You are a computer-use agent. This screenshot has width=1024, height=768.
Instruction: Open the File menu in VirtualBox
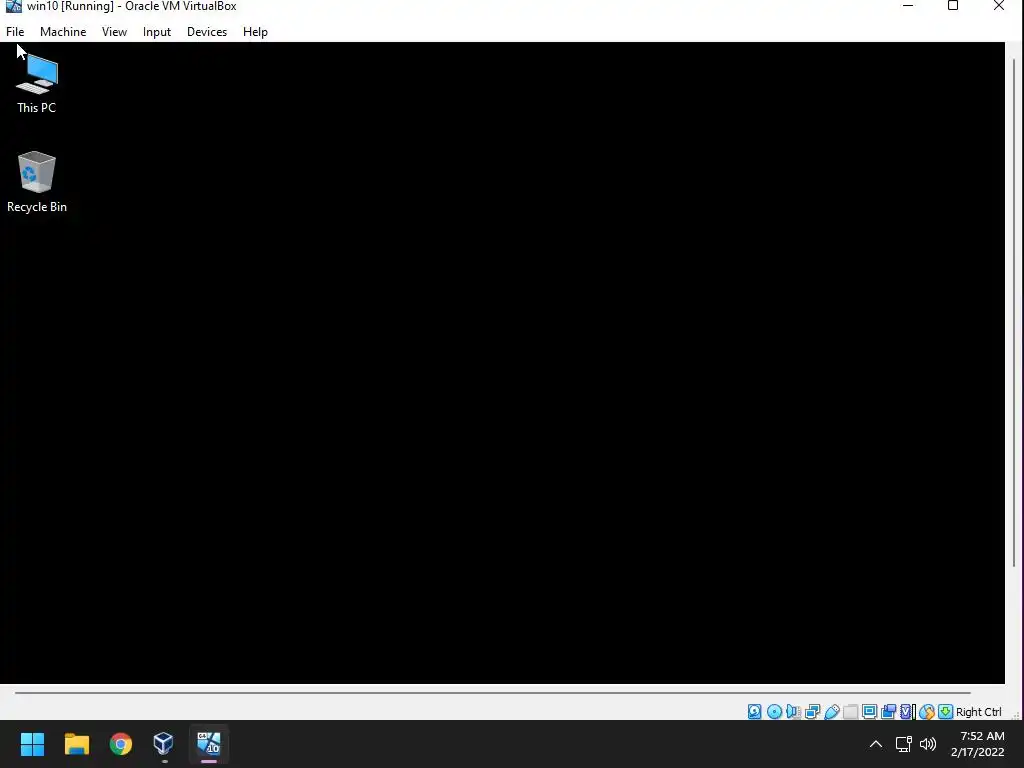pyautogui.click(x=15, y=31)
